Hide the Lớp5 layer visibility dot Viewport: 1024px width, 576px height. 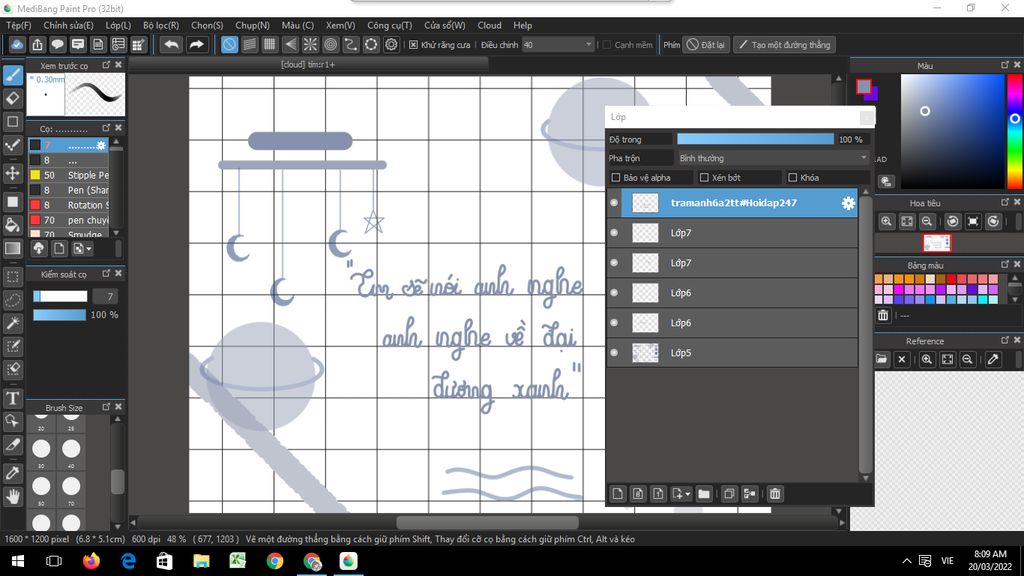[x=614, y=353]
